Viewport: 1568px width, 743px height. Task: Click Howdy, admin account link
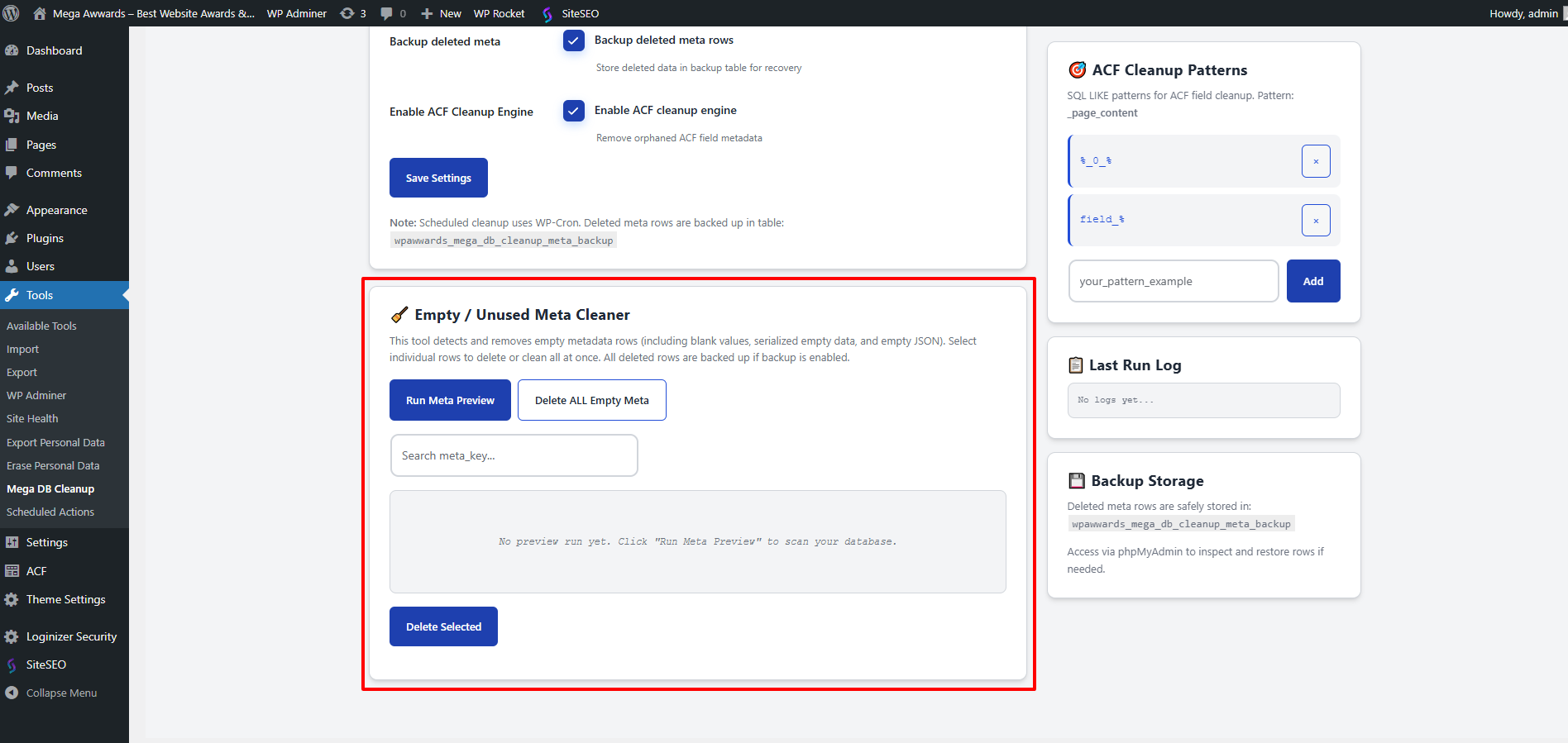(1523, 13)
